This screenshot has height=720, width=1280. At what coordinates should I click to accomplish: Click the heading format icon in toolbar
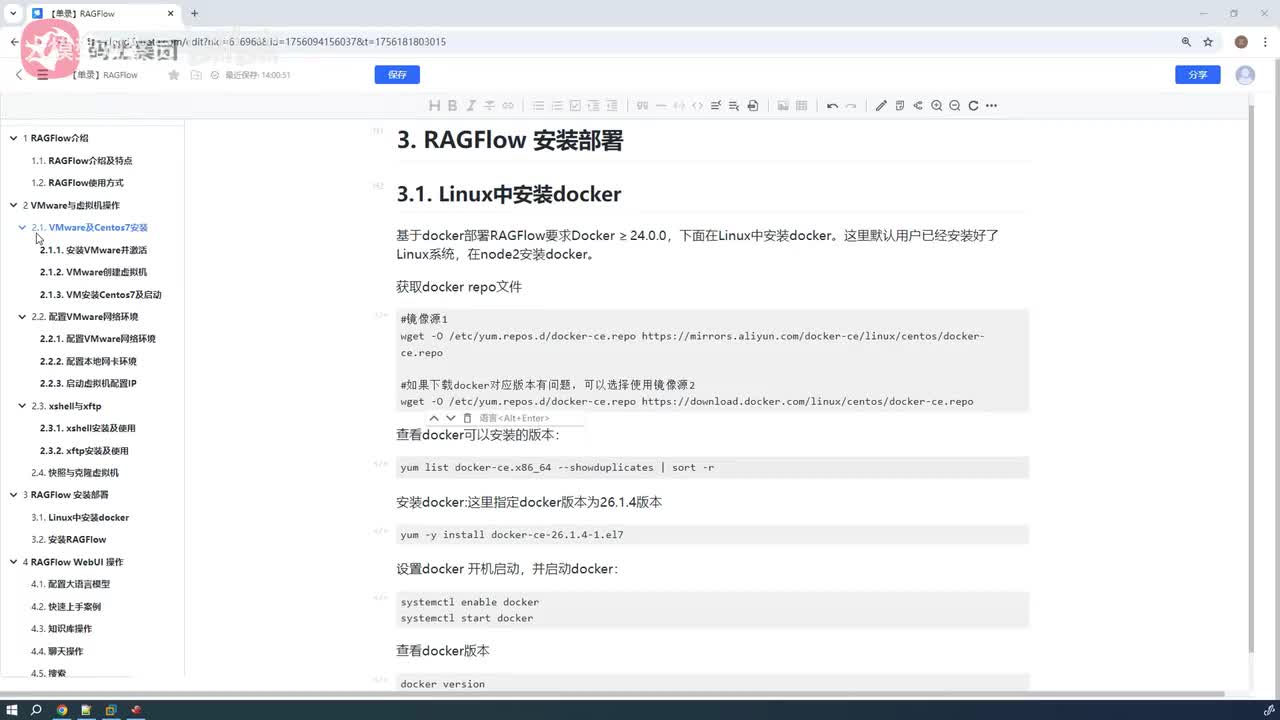point(434,105)
